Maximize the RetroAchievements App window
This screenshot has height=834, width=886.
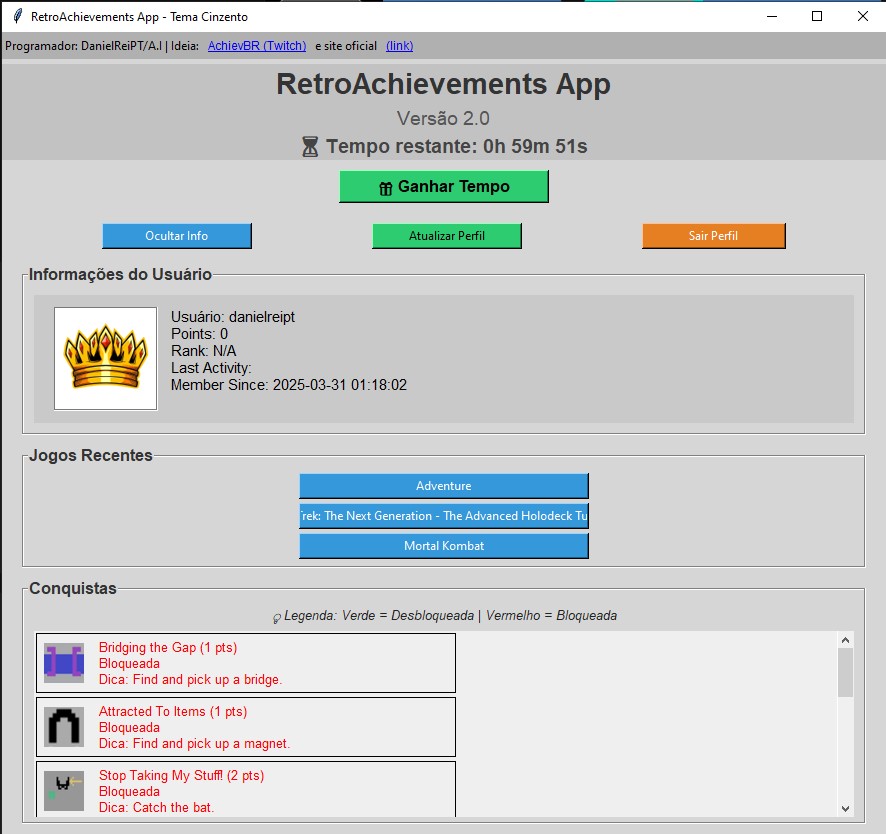pos(816,16)
